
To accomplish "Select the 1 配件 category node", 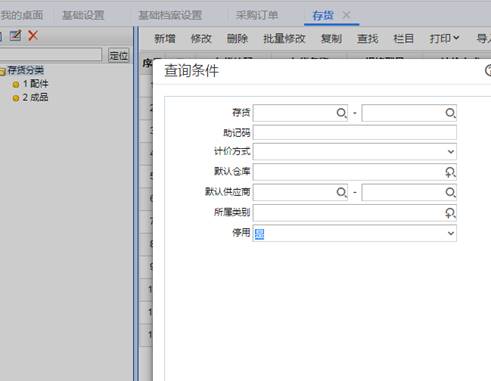I will click(35, 84).
